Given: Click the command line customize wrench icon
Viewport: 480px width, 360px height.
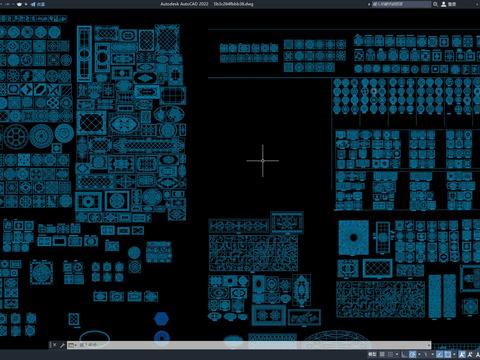Looking at the screenshot, I should [x=62, y=345].
